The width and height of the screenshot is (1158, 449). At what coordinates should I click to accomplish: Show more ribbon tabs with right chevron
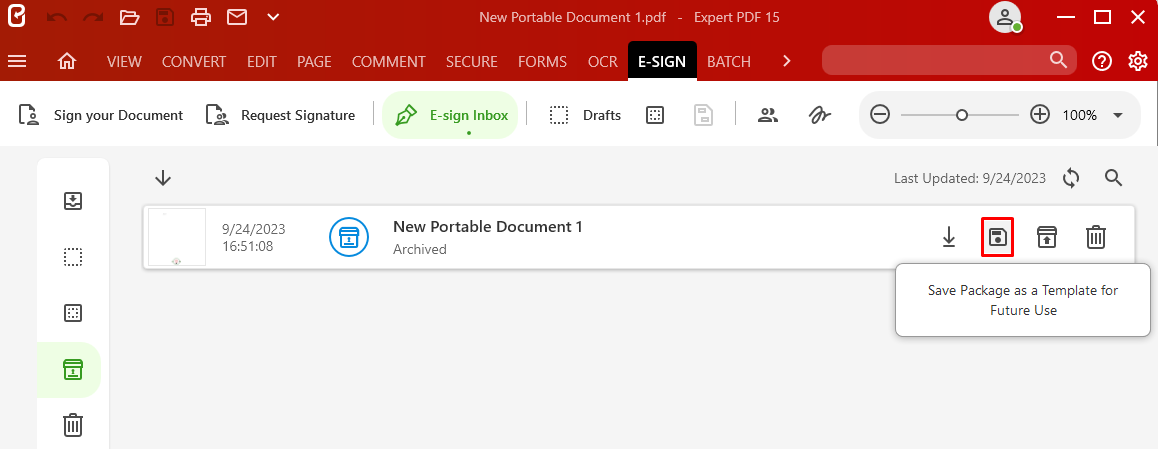787,61
